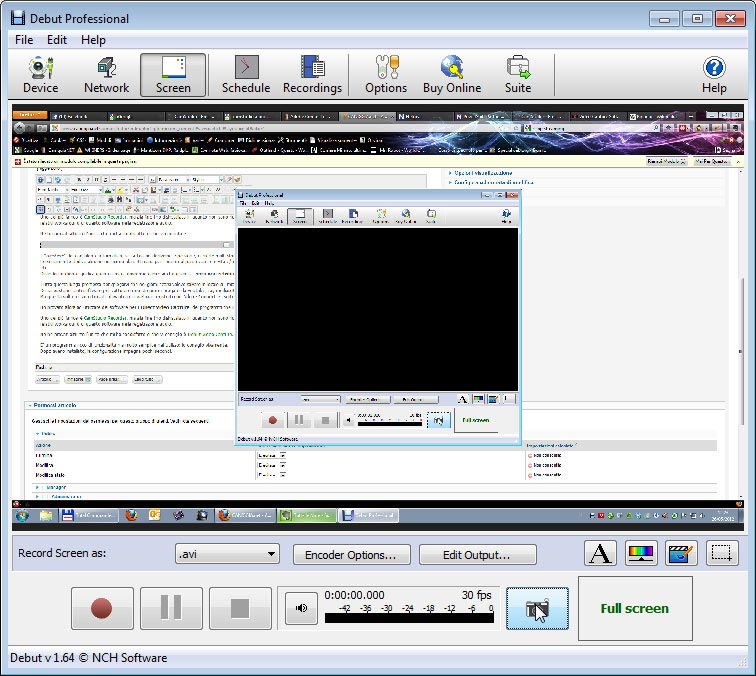The image size is (756, 676).
Task: Toggle the audio speaker button
Action: tap(301, 608)
